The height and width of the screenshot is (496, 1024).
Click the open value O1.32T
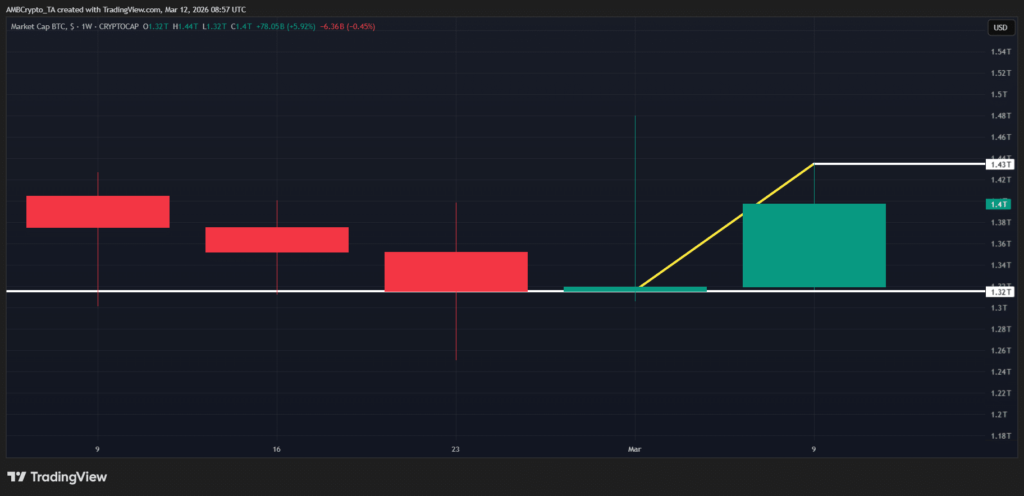pyautogui.click(x=153, y=27)
